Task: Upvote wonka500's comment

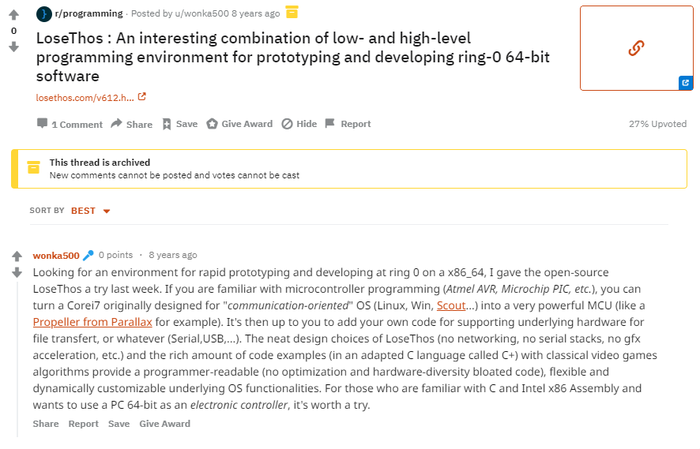Action: (x=16, y=256)
